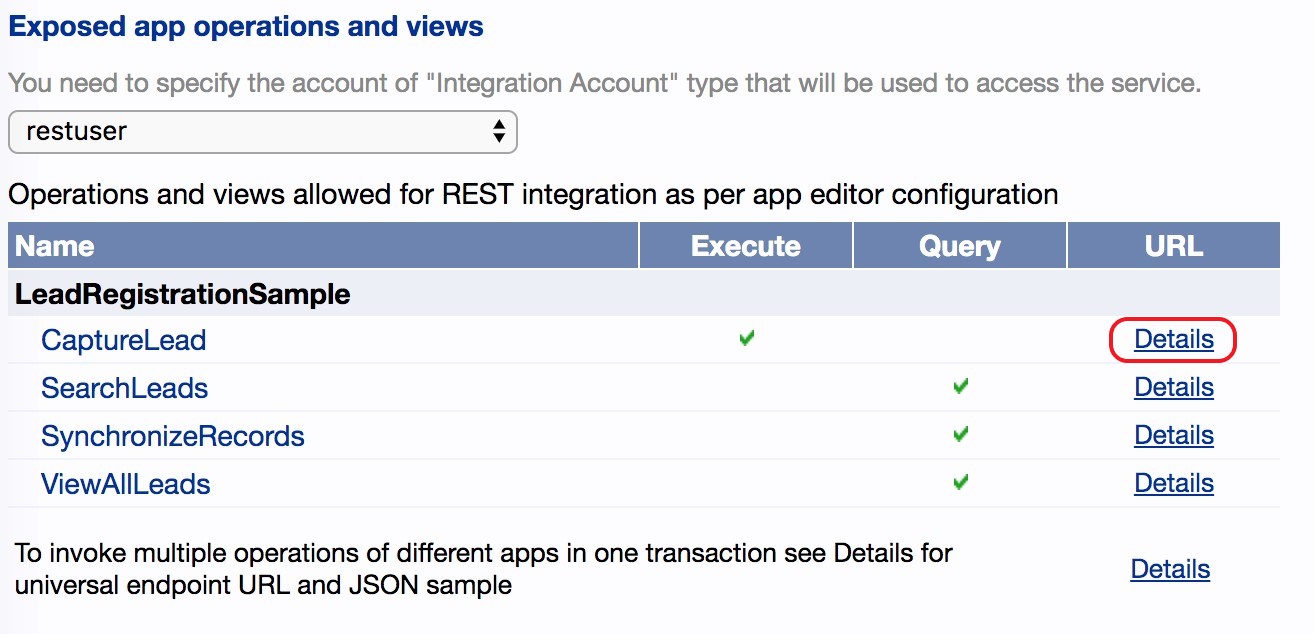
Task: Click the Execute column header
Action: (x=745, y=246)
